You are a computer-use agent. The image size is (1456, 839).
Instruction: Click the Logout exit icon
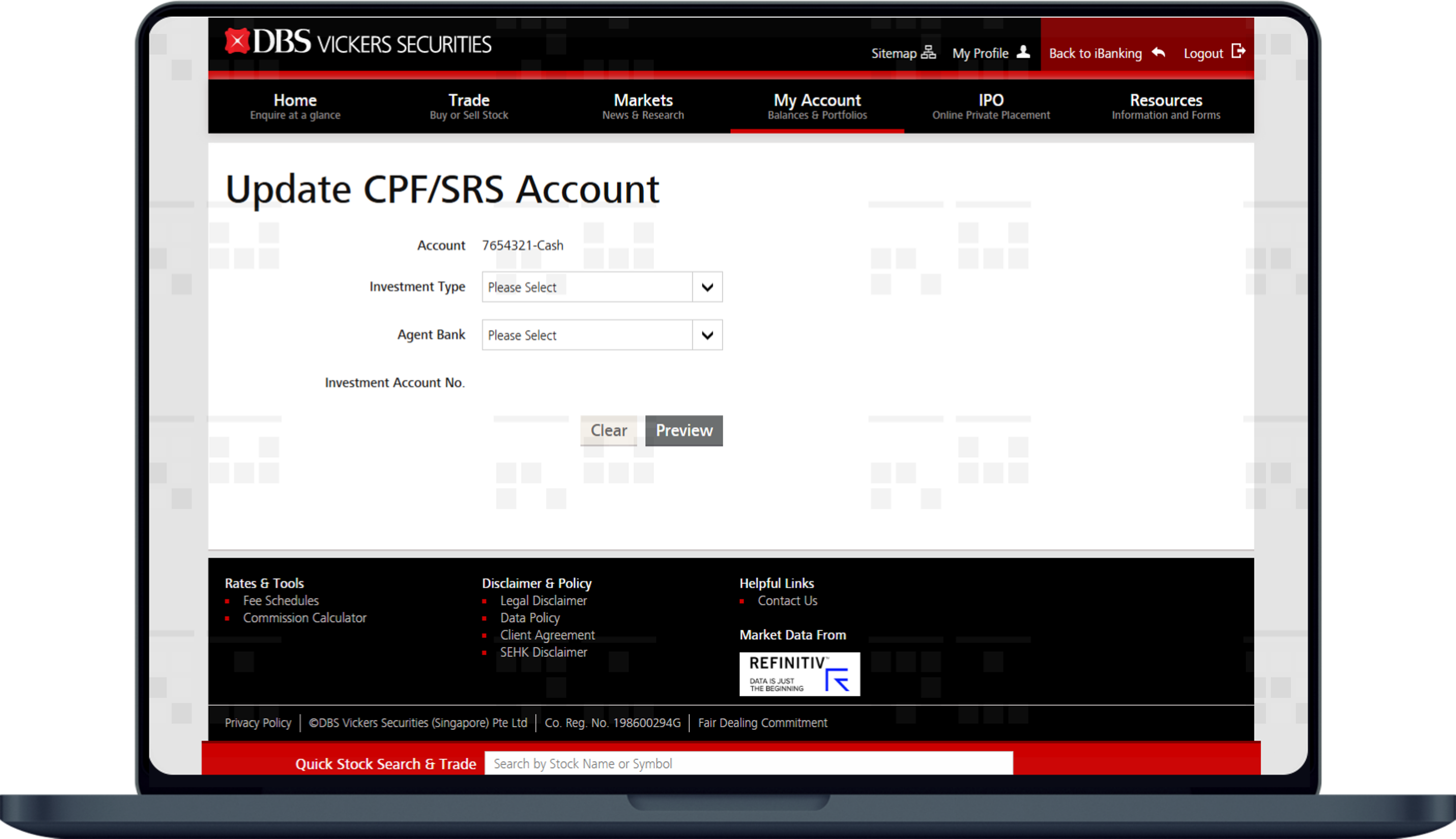pyautogui.click(x=1238, y=51)
